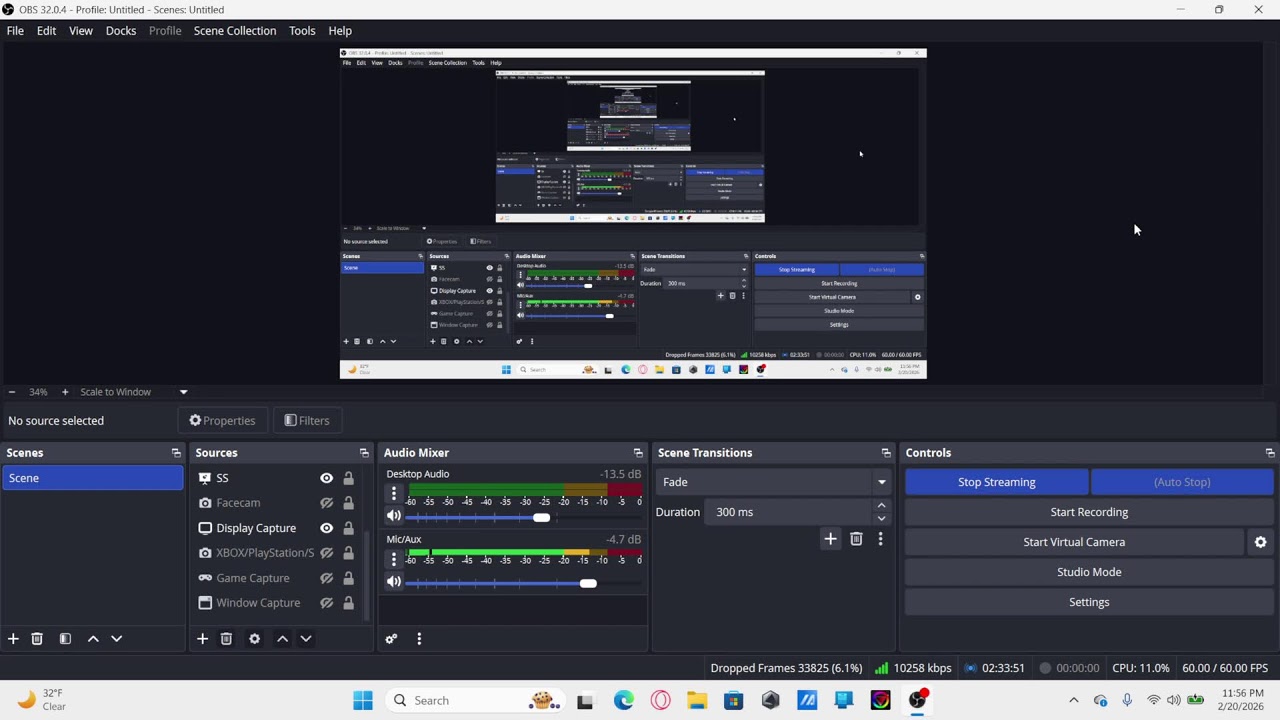Viewport: 1280px width, 720px height.
Task: Show hidden system tray icons chevron
Action: [x=1074, y=701]
